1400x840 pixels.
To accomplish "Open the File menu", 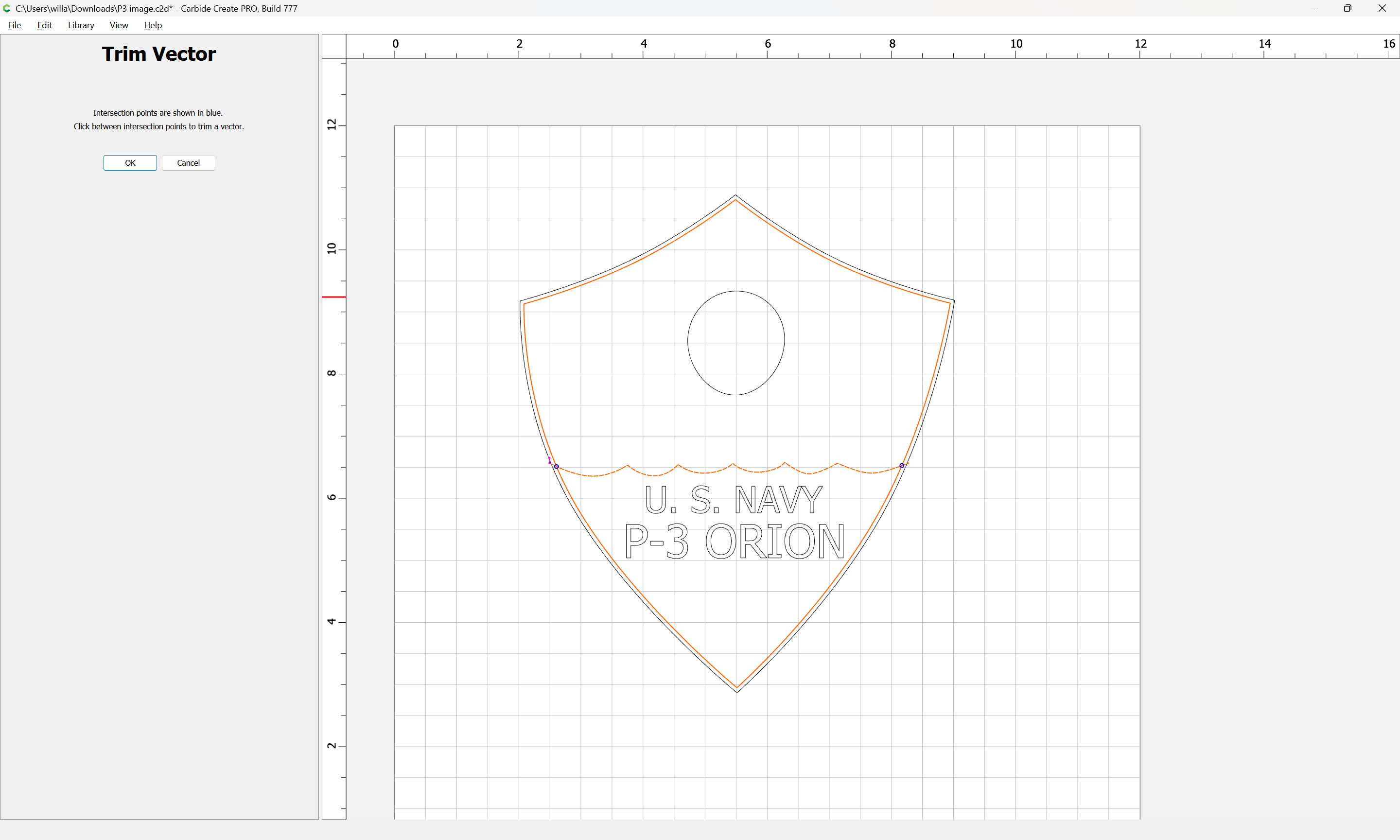I will pyautogui.click(x=14, y=25).
